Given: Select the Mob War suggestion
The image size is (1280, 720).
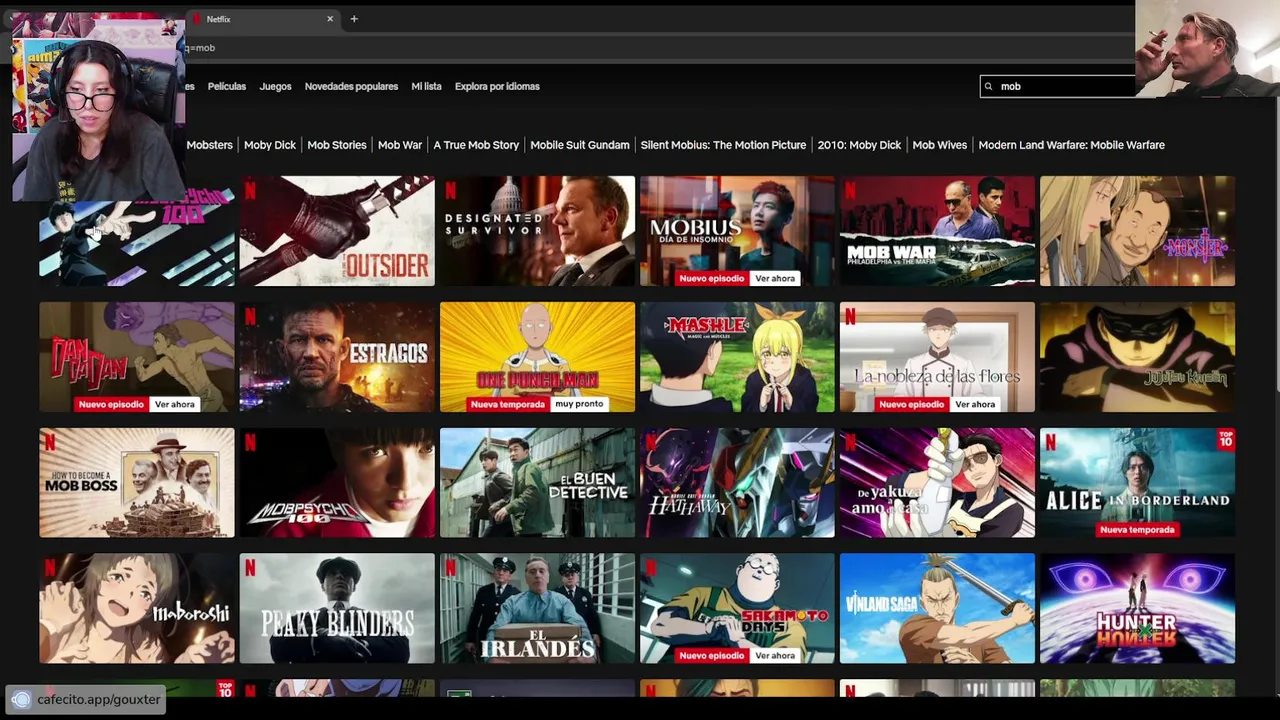Looking at the screenshot, I should click(x=400, y=145).
